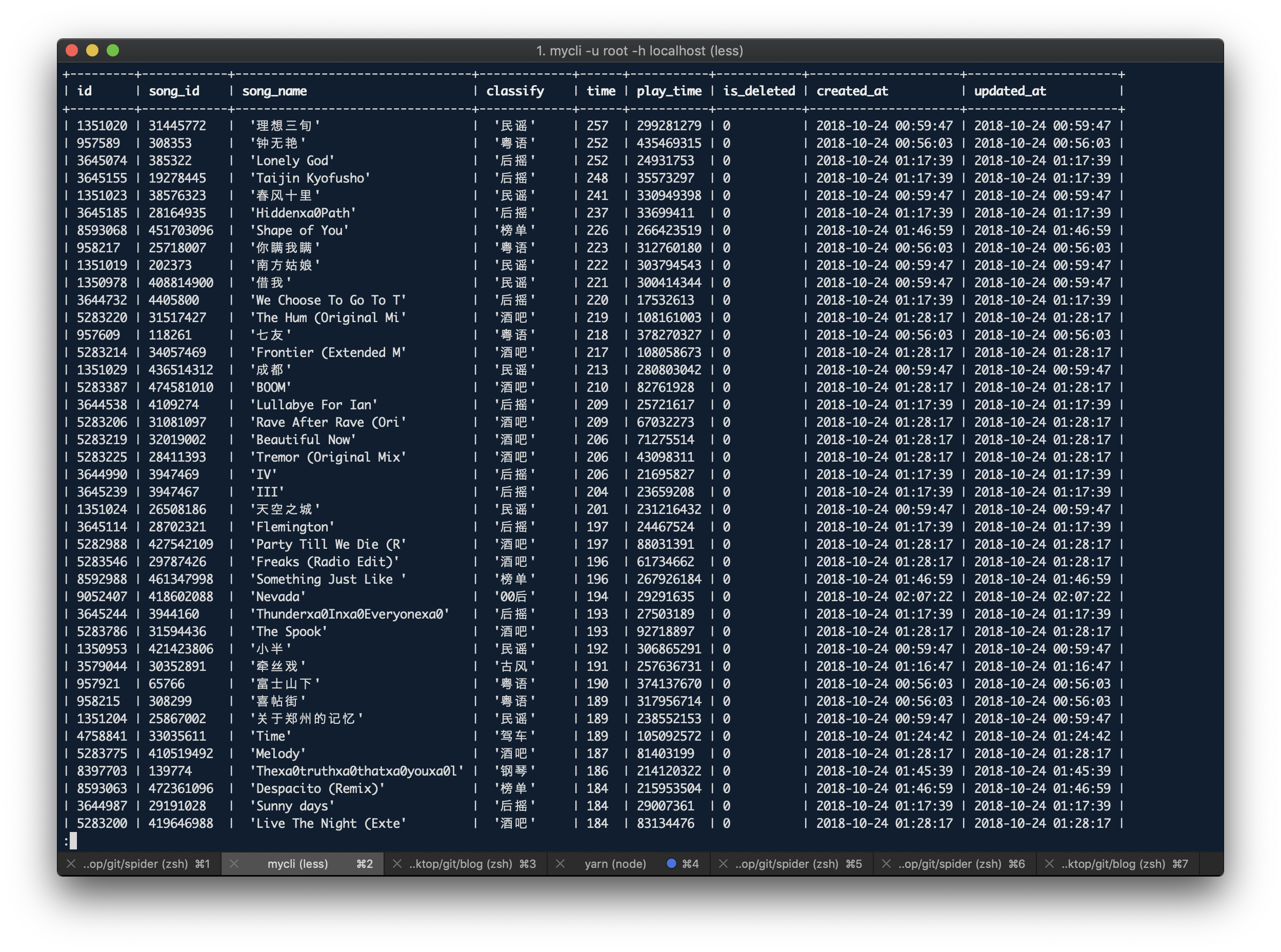Click the X on blog (zsh) ⌘7 tab
1281x952 pixels.
coord(1049,864)
